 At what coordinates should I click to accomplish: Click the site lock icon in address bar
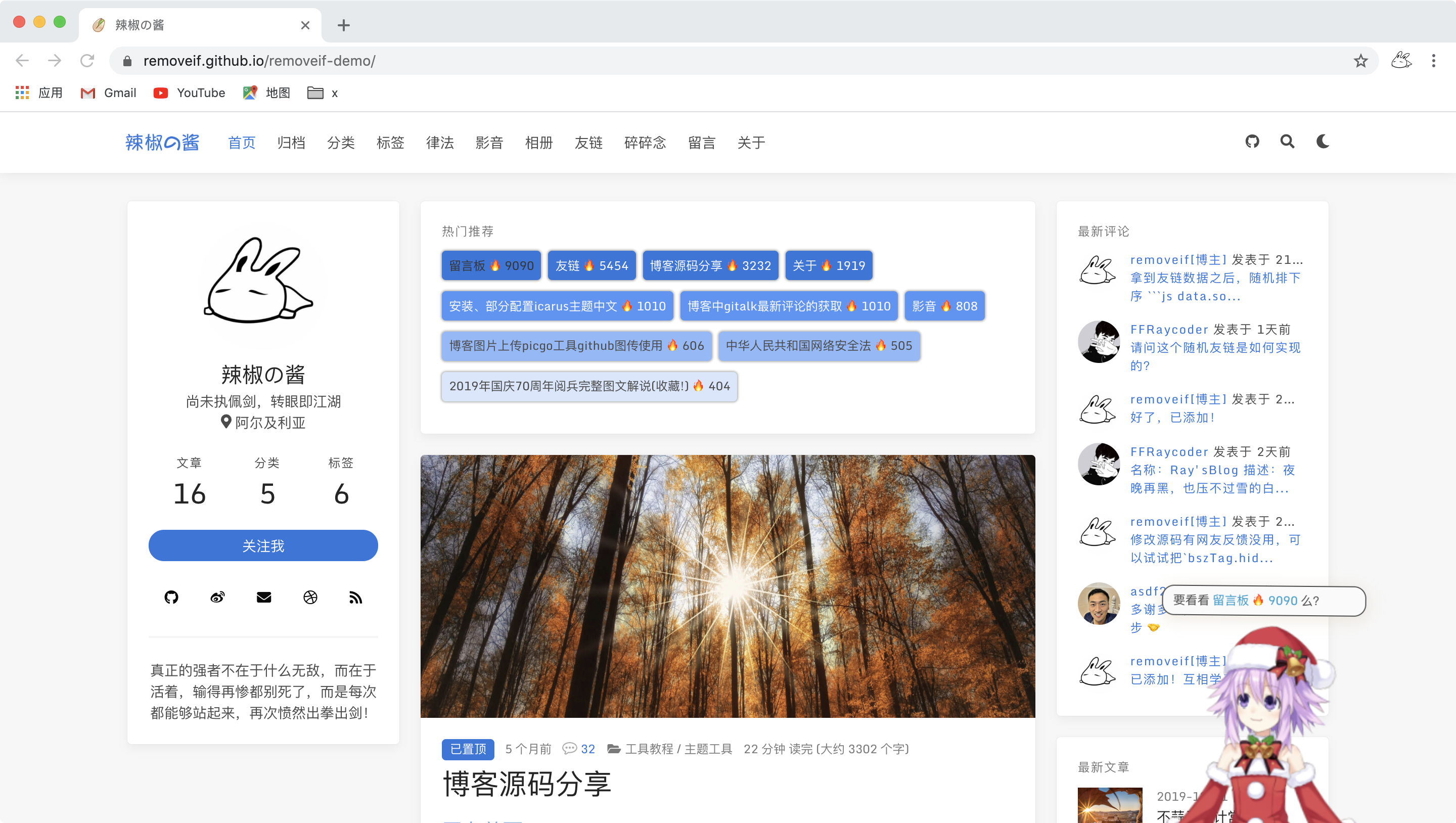pyautogui.click(x=127, y=61)
